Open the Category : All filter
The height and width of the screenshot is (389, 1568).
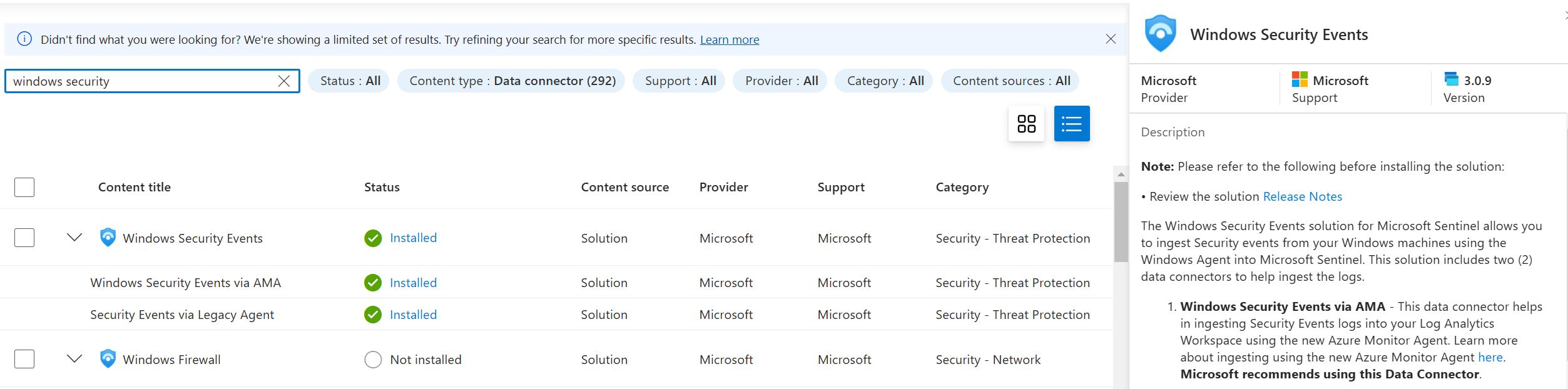tap(883, 81)
